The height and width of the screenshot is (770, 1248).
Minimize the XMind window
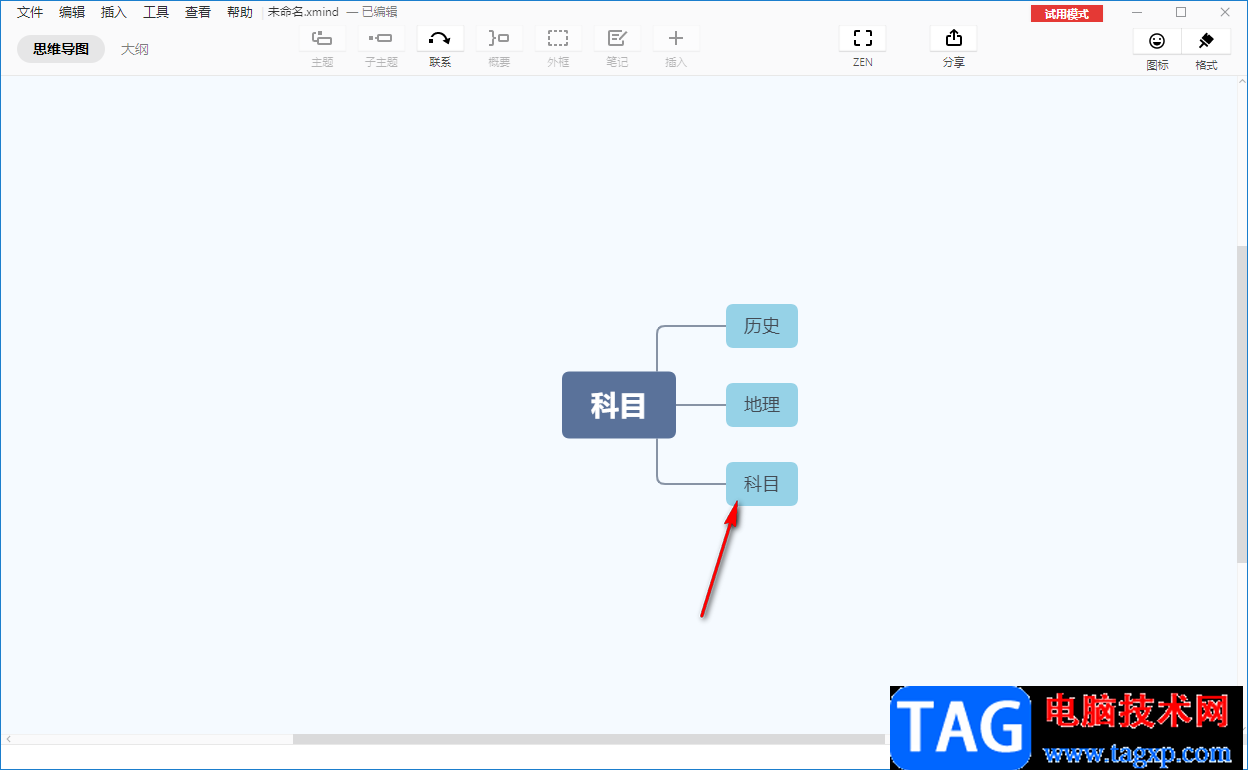click(1137, 12)
